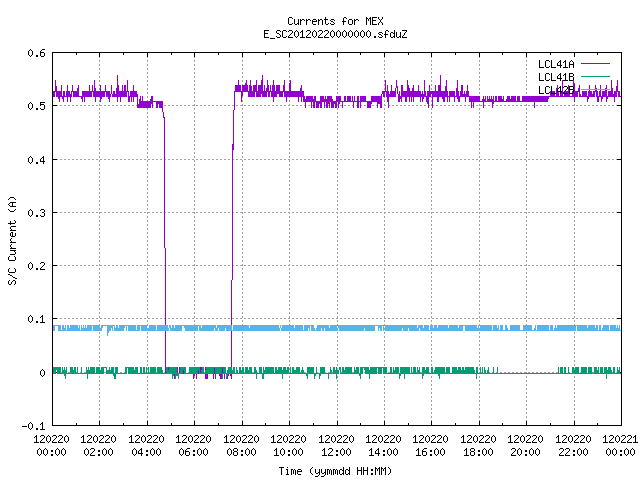Click the '120220 12:00' x-axis tick label
The width and height of the screenshot is (640, 480).
pyautogui.click(x=336, y=446)
